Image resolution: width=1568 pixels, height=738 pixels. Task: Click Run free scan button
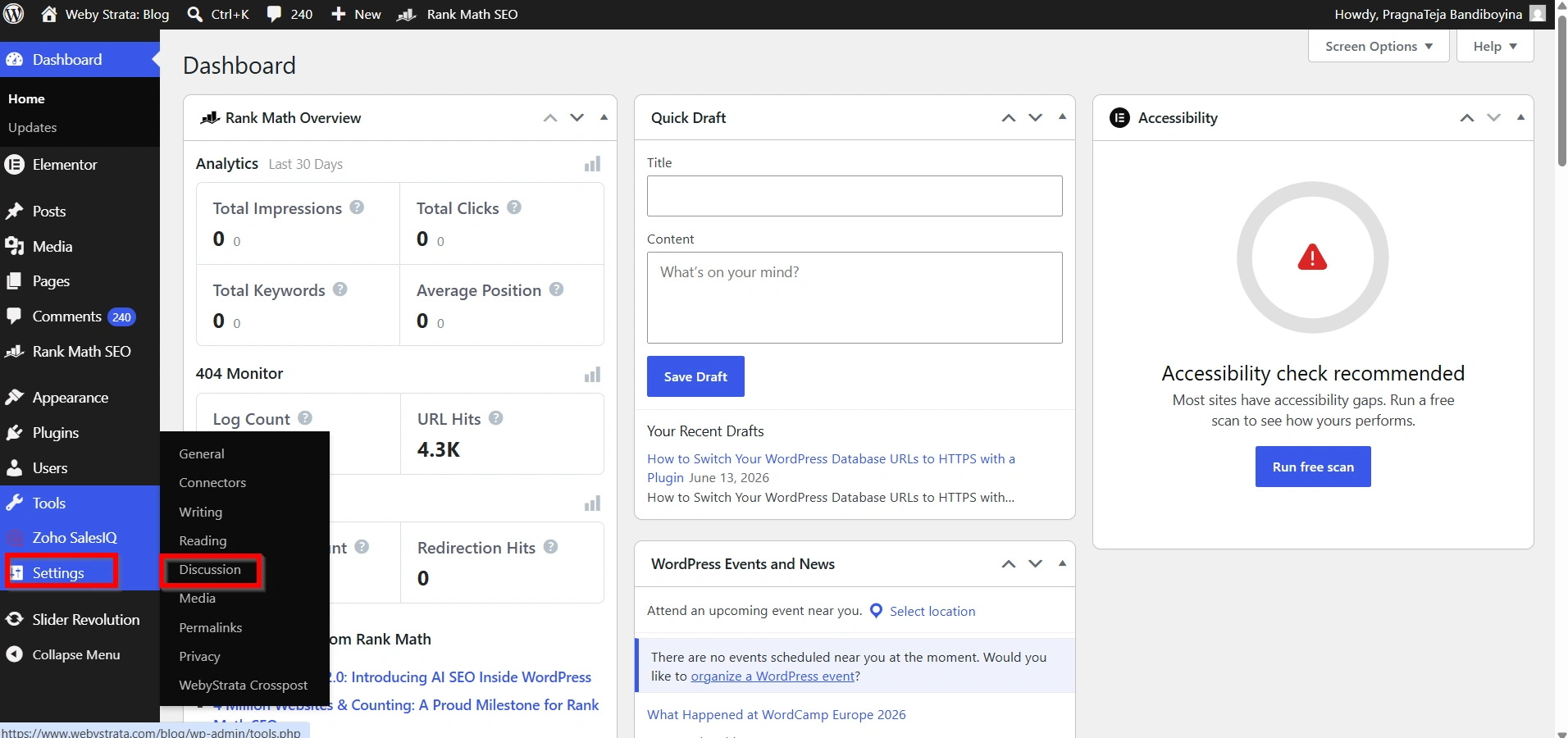point(1313,467)
